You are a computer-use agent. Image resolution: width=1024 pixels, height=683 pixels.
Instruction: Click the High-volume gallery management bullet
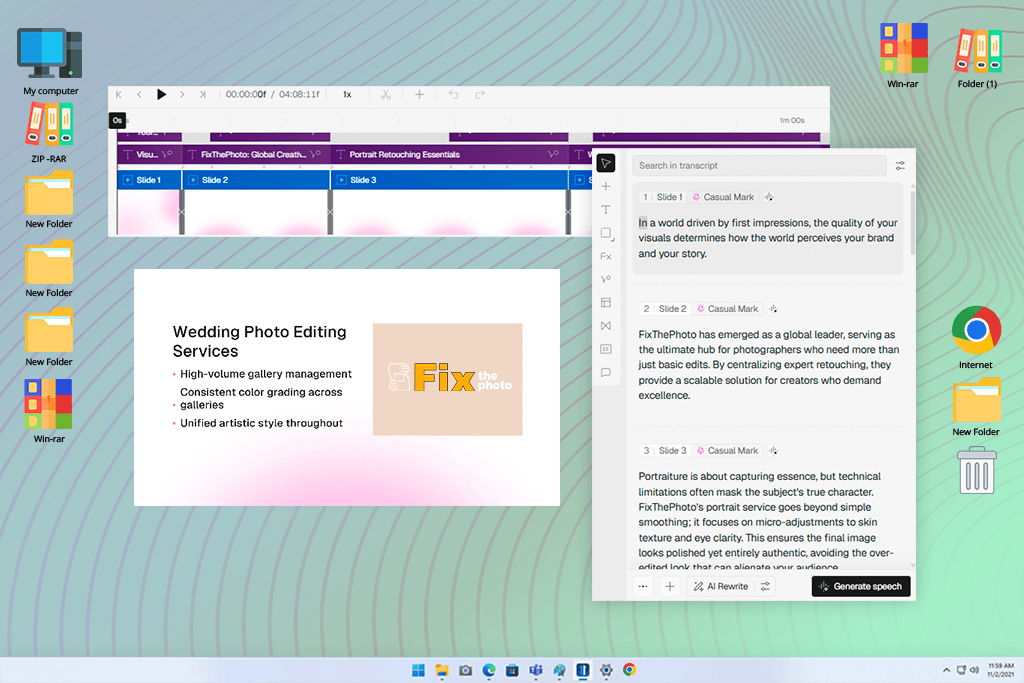(x=266, y=374)
